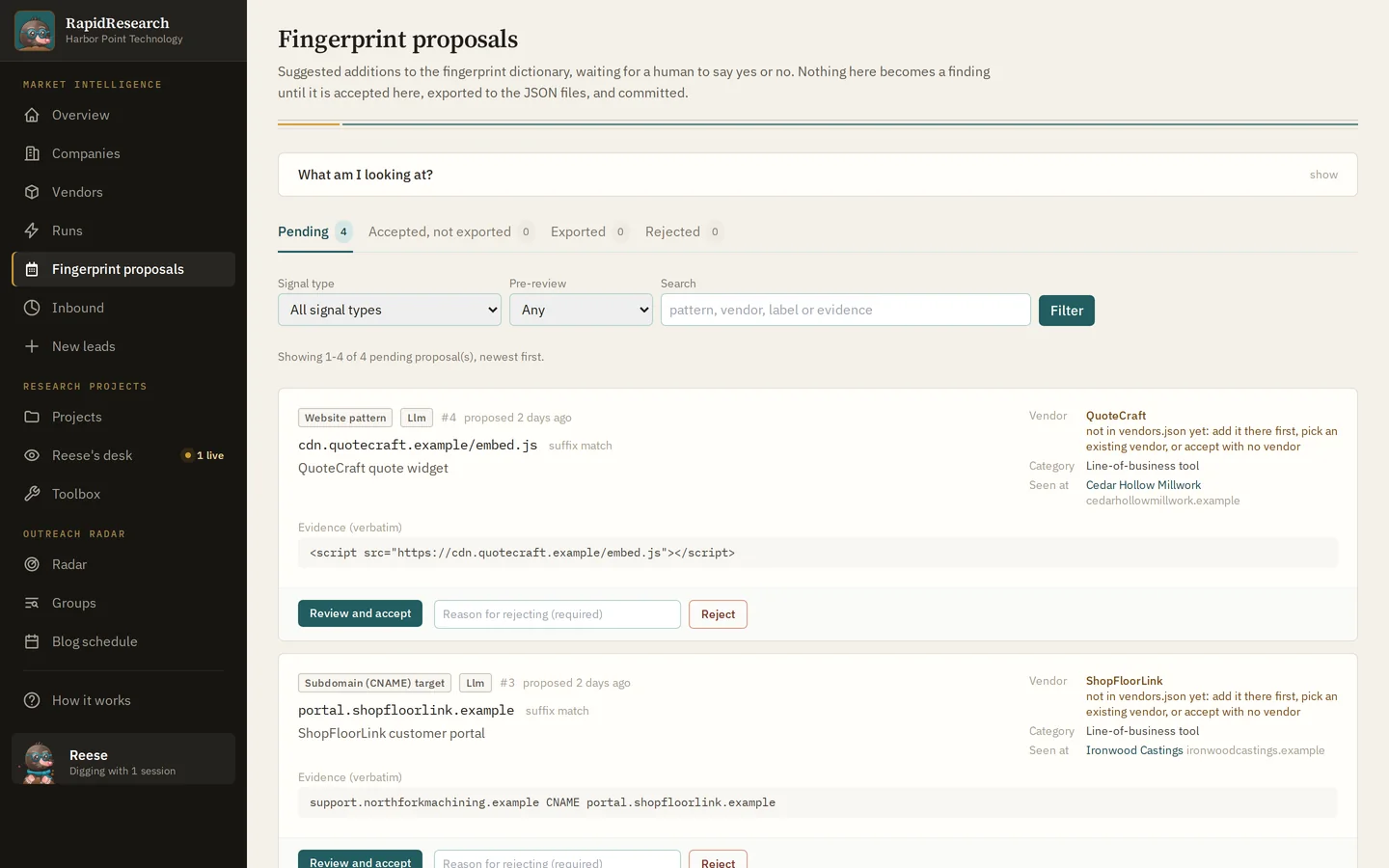
Task: Switch to the Exported tab
Action: (589, 231)
